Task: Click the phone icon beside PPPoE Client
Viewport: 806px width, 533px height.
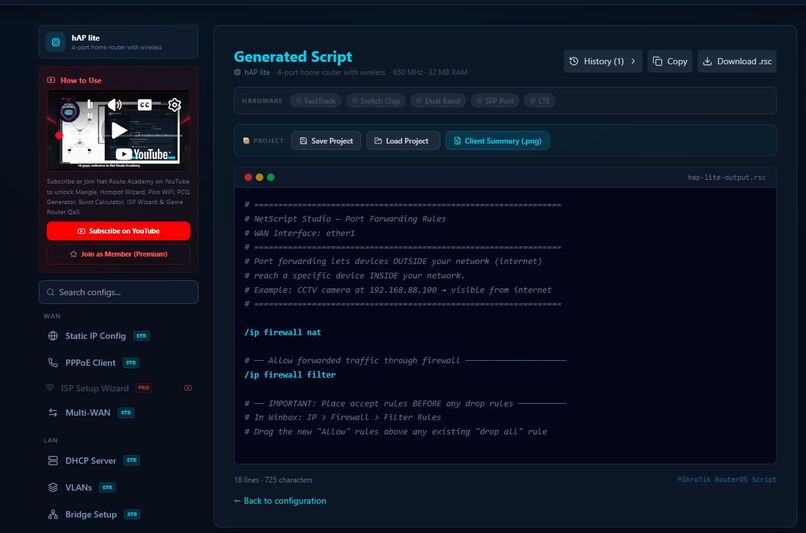Action: pos(53,362)
